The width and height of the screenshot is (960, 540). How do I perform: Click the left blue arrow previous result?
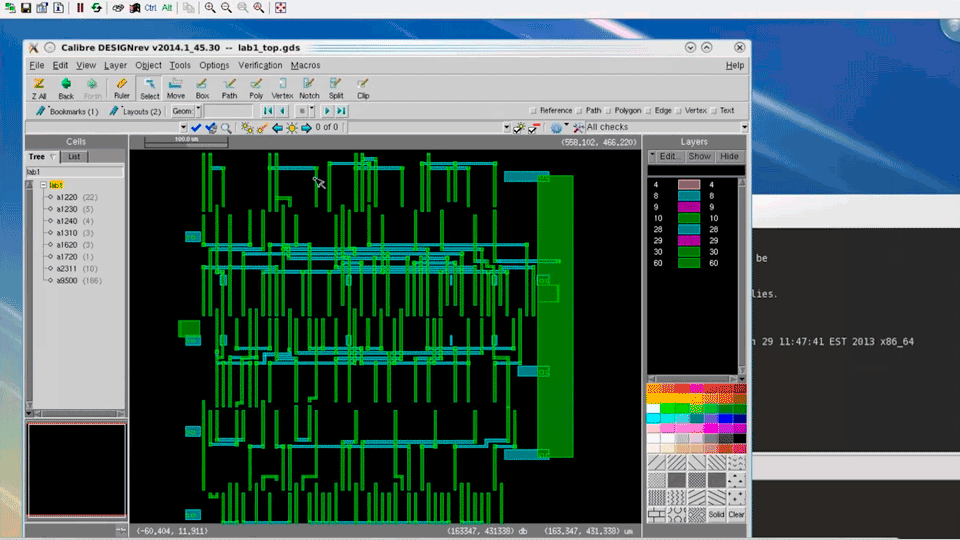[277, 127]
